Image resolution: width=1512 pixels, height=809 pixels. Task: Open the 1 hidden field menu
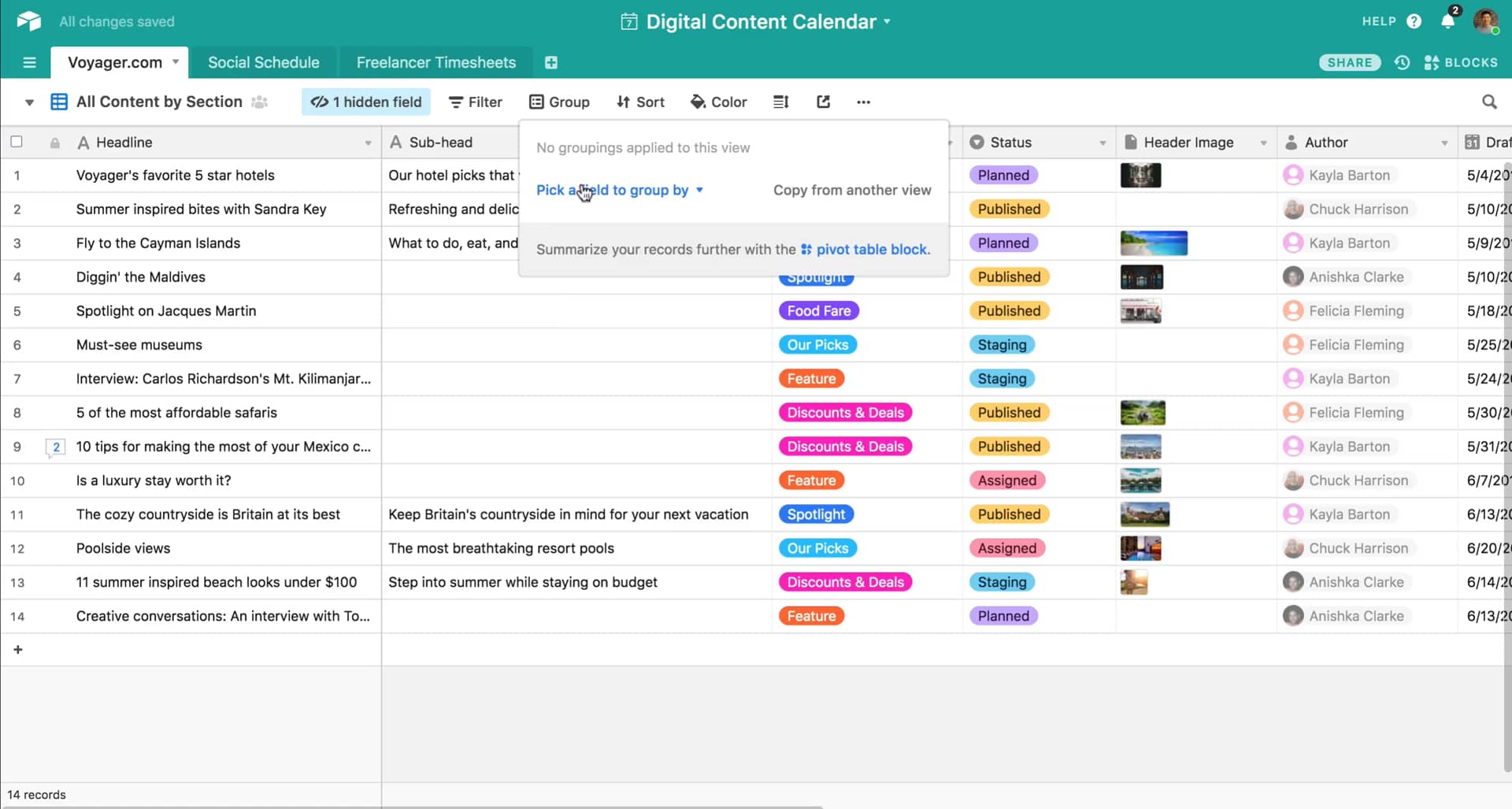366,102
